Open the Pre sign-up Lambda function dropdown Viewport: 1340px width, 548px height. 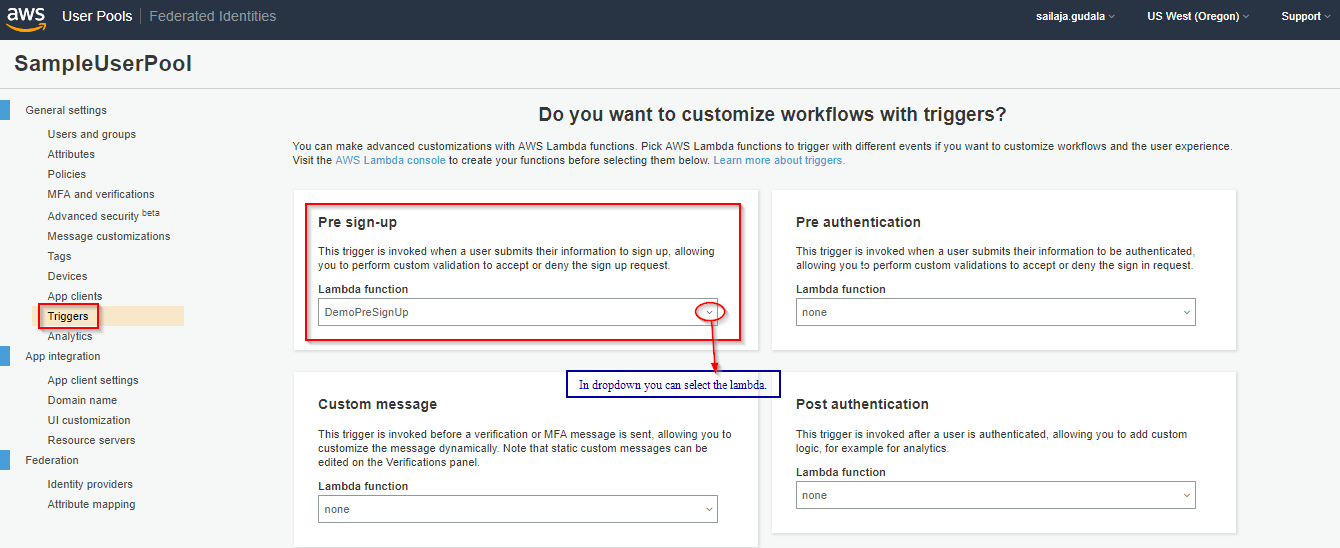(518, 312)
